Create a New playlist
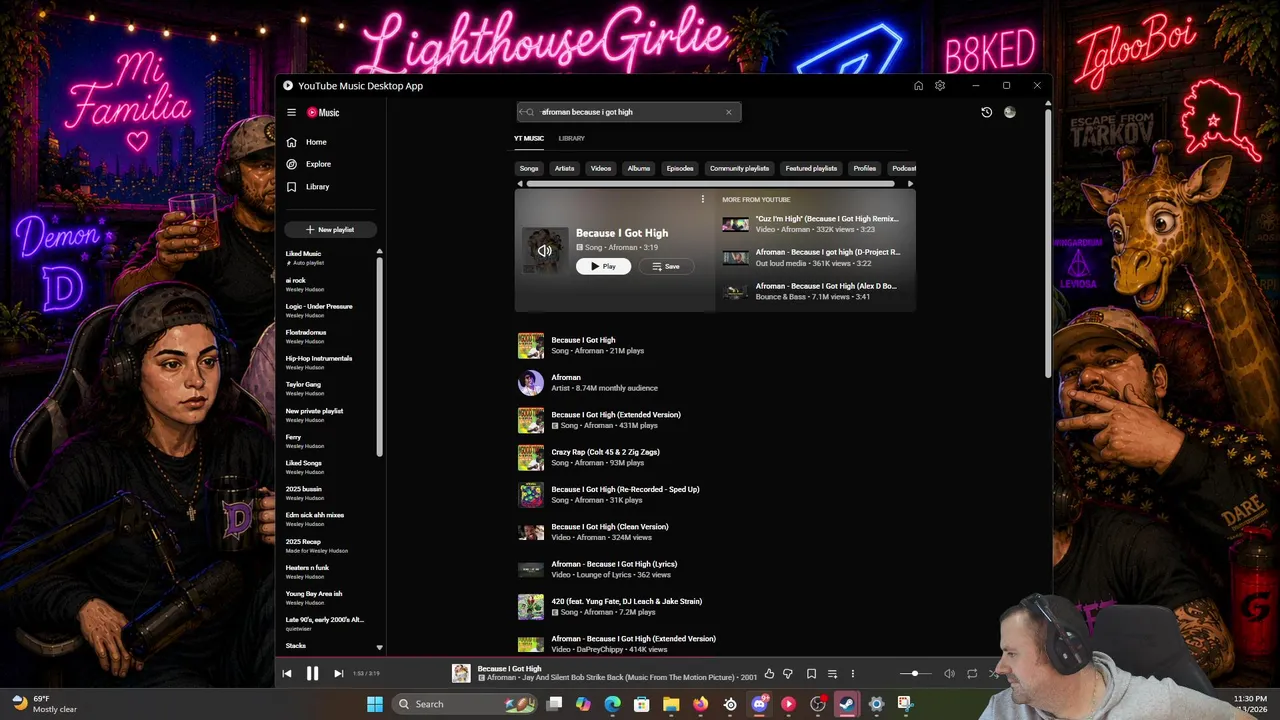Screen dimensions: 1280x720 330,230
